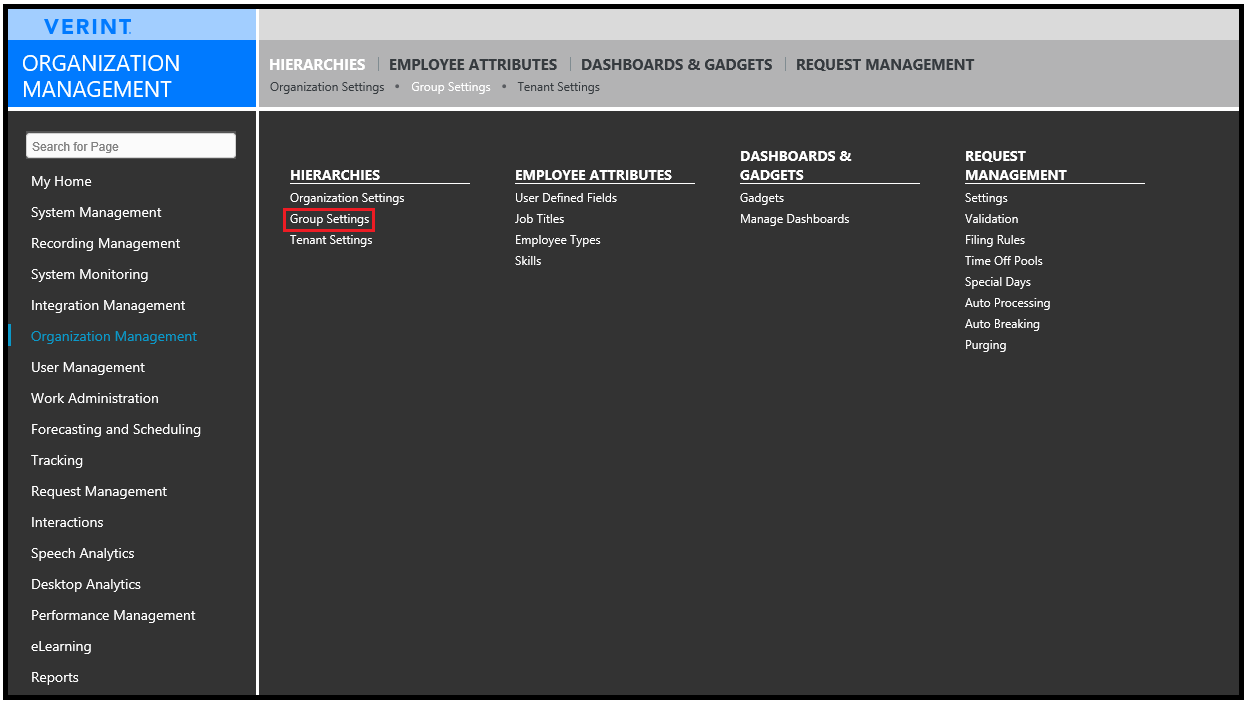Go to Reports in sidebar
This screenshot has width=1246, height=703.
pyautogui.click(x=55, y=677)
